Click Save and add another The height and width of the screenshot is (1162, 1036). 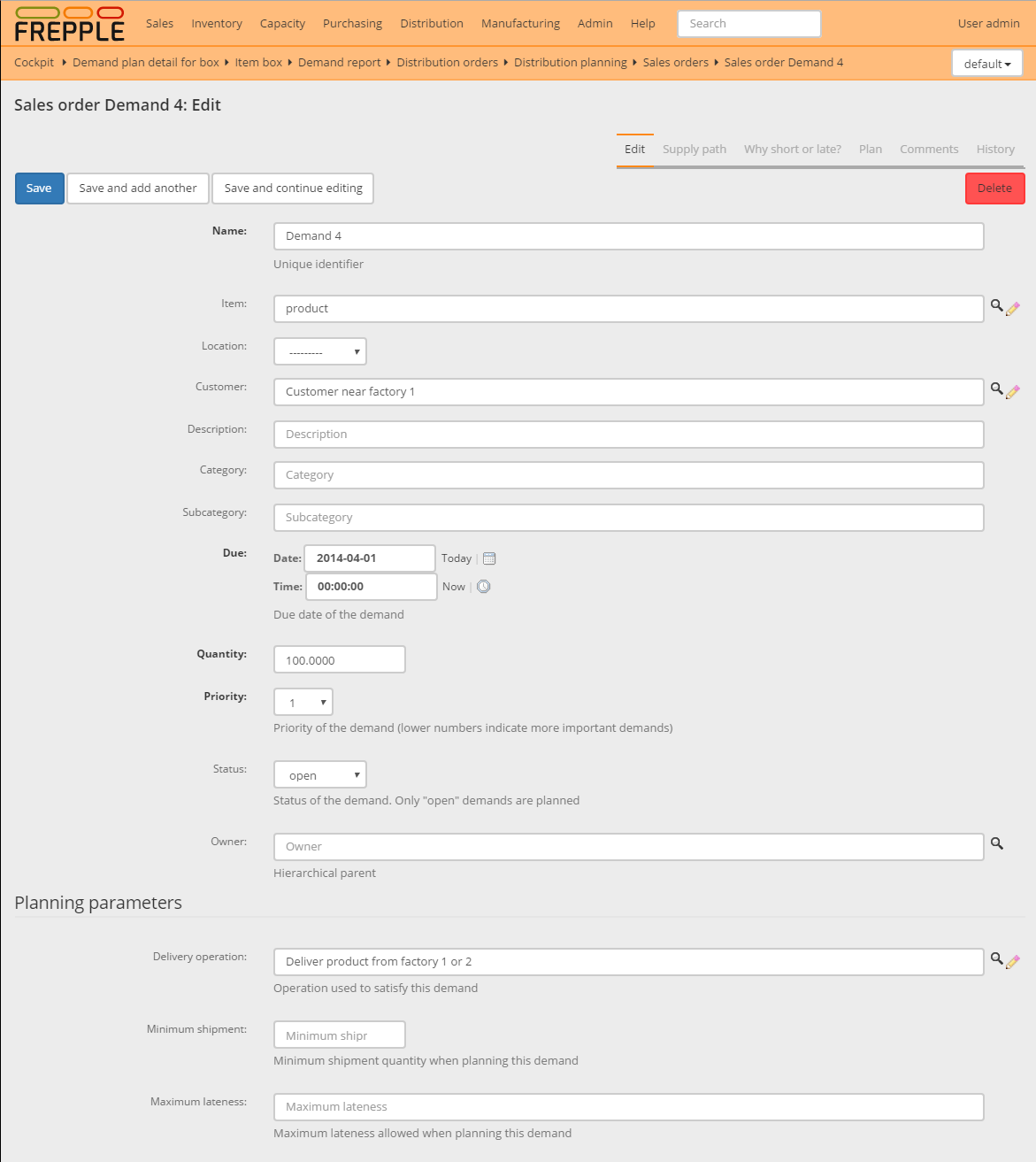(137, 188)
